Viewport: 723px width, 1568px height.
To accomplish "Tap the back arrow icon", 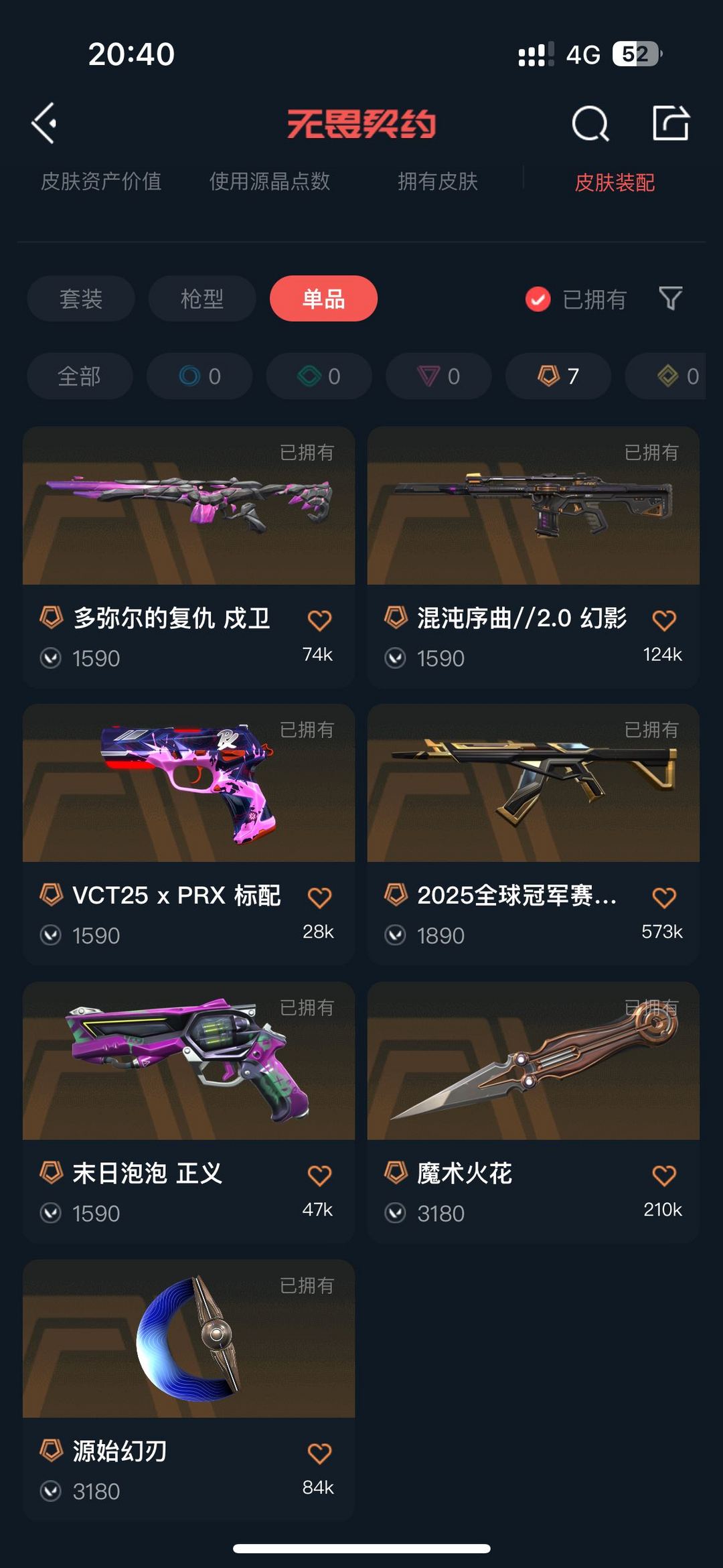I will pos(44,123).
